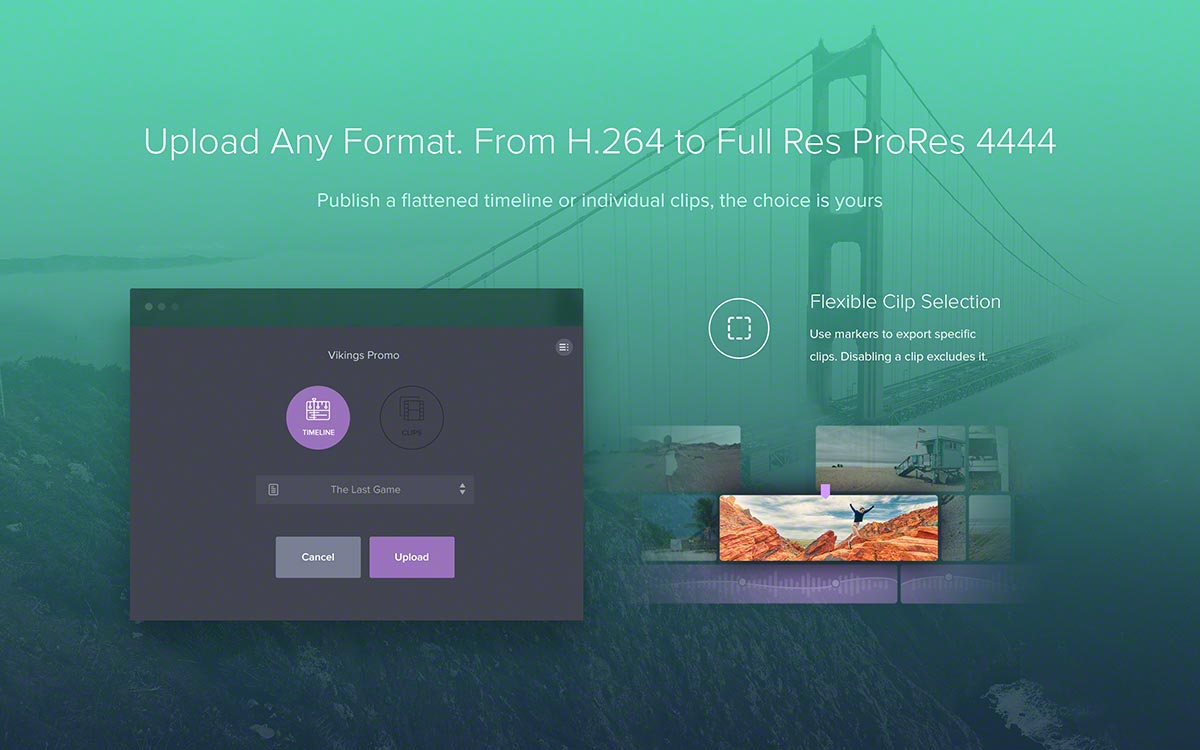Select the Clips upload mode
Screen dimensions: 1200x750
pos(411,417)
